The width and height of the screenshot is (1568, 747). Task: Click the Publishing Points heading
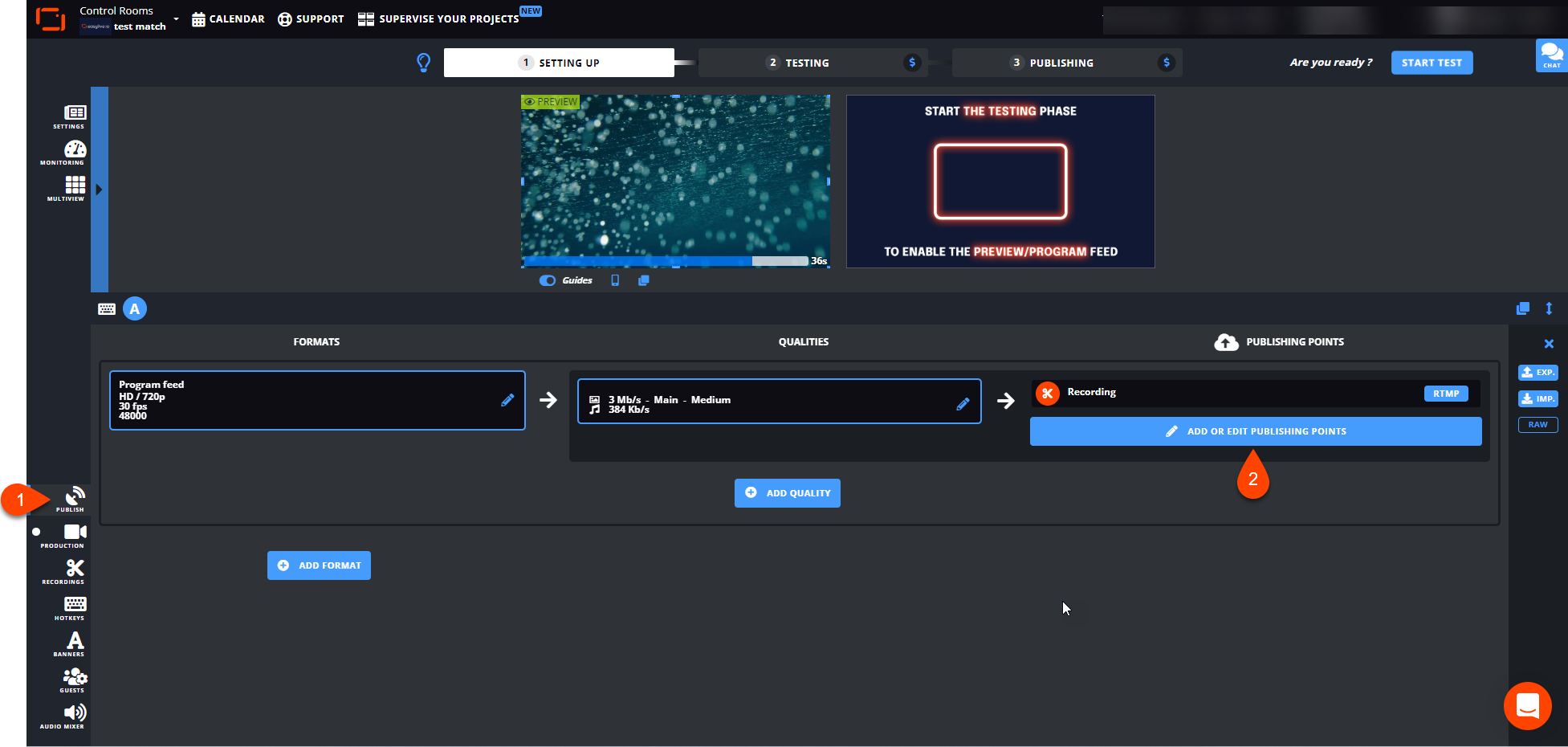(x=1294, y=342)
